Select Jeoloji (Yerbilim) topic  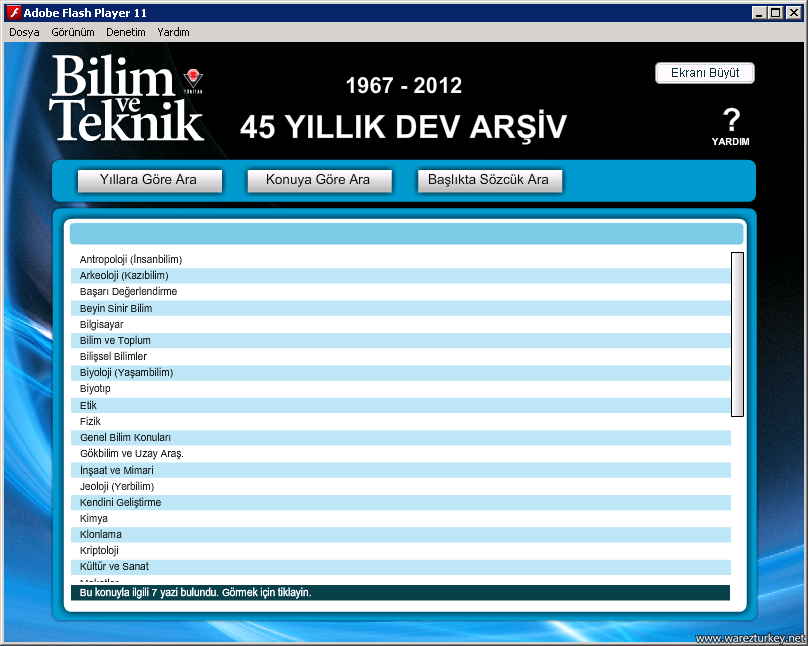[x=401, y=486]
